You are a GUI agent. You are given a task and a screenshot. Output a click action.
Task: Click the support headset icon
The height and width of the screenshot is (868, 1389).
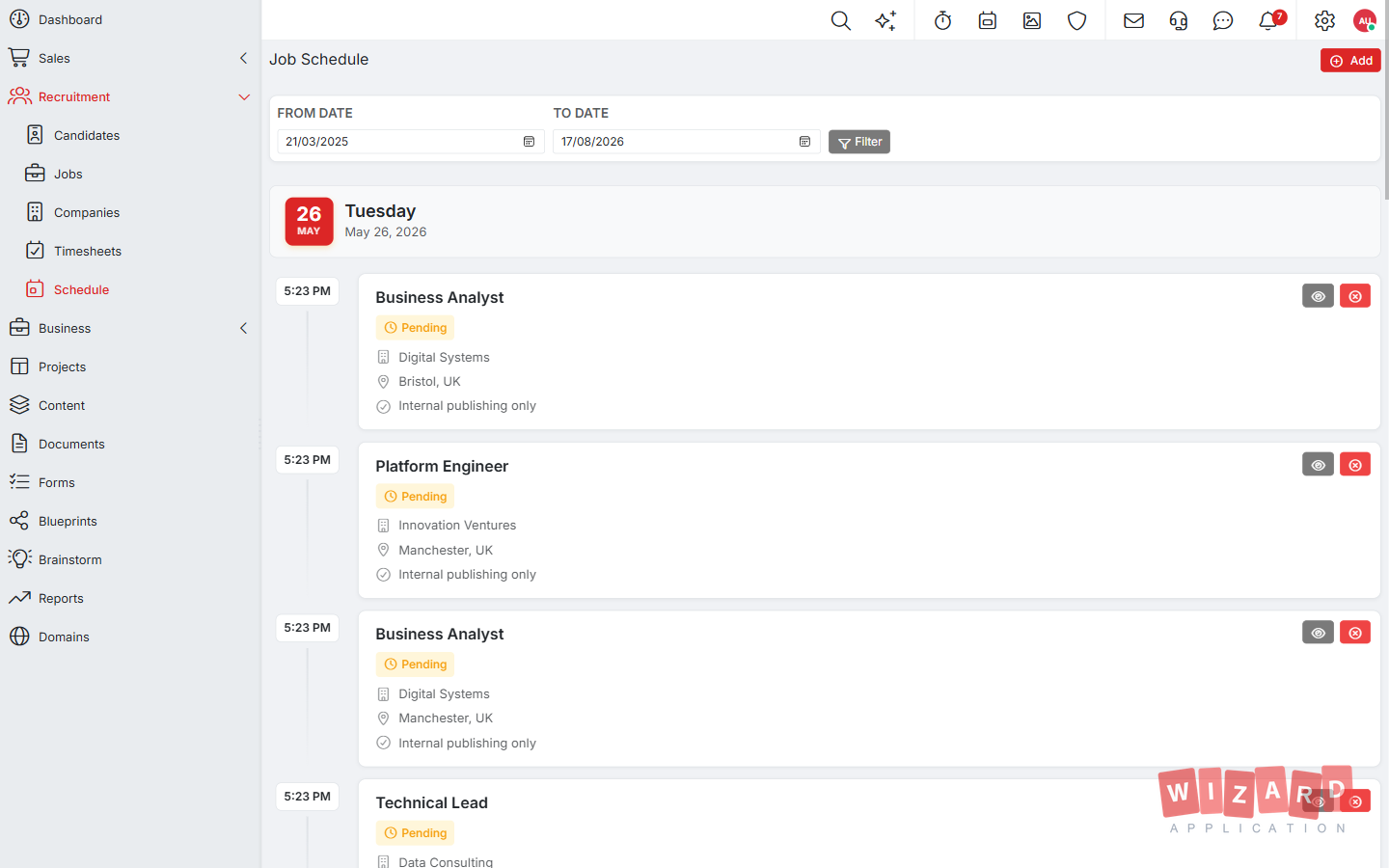pyautogui.click(x=1179, y=20)
